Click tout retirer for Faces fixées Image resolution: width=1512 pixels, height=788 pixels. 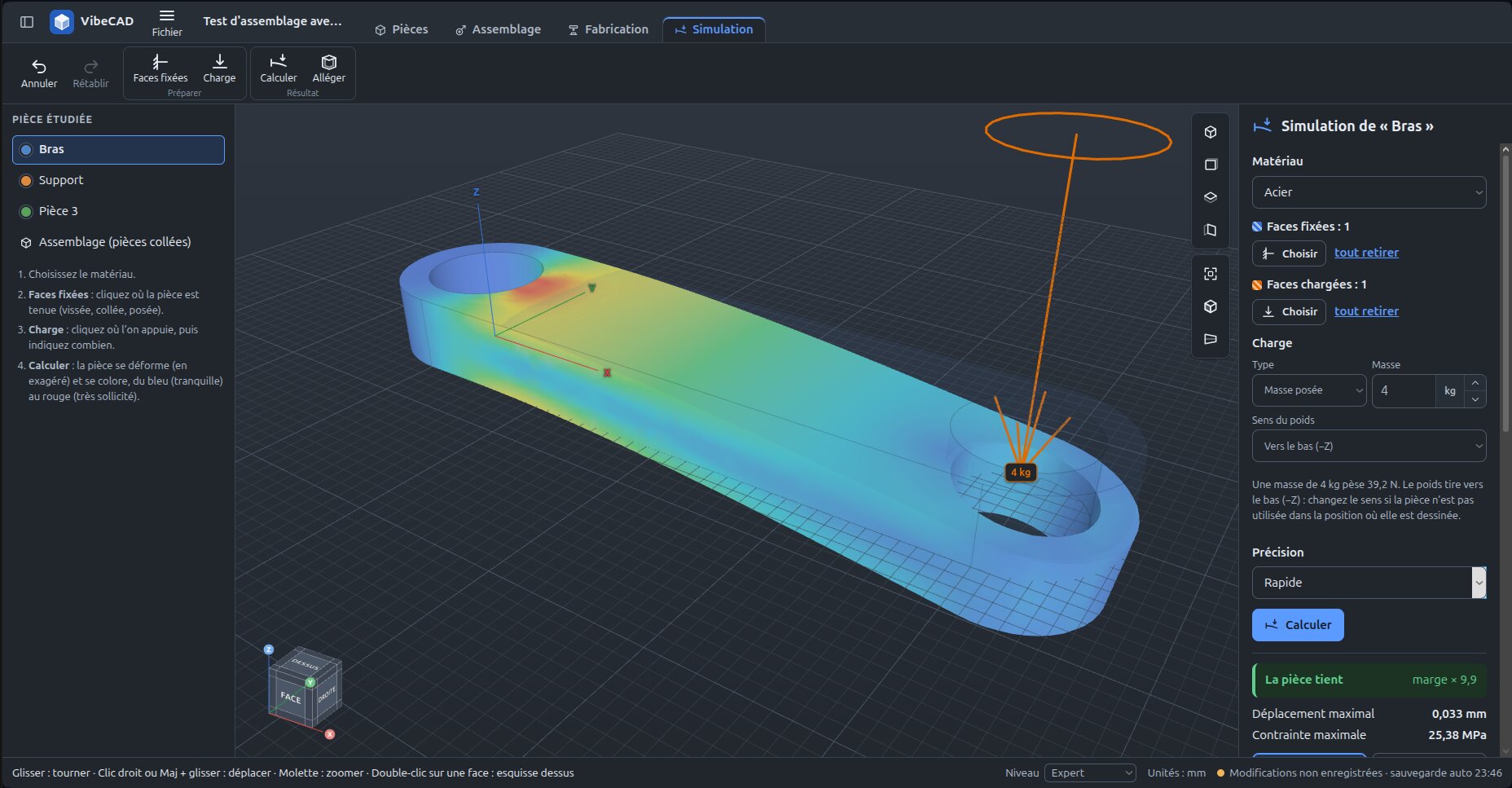click(x=1366, y=253)
